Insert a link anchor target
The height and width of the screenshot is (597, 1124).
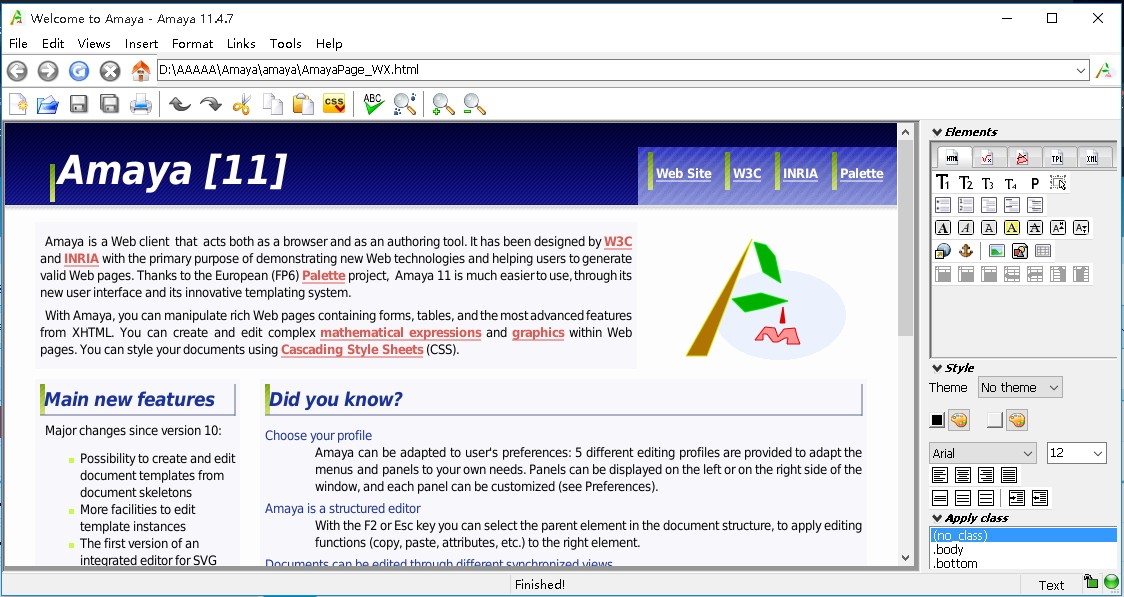click(x=966, y=251)
